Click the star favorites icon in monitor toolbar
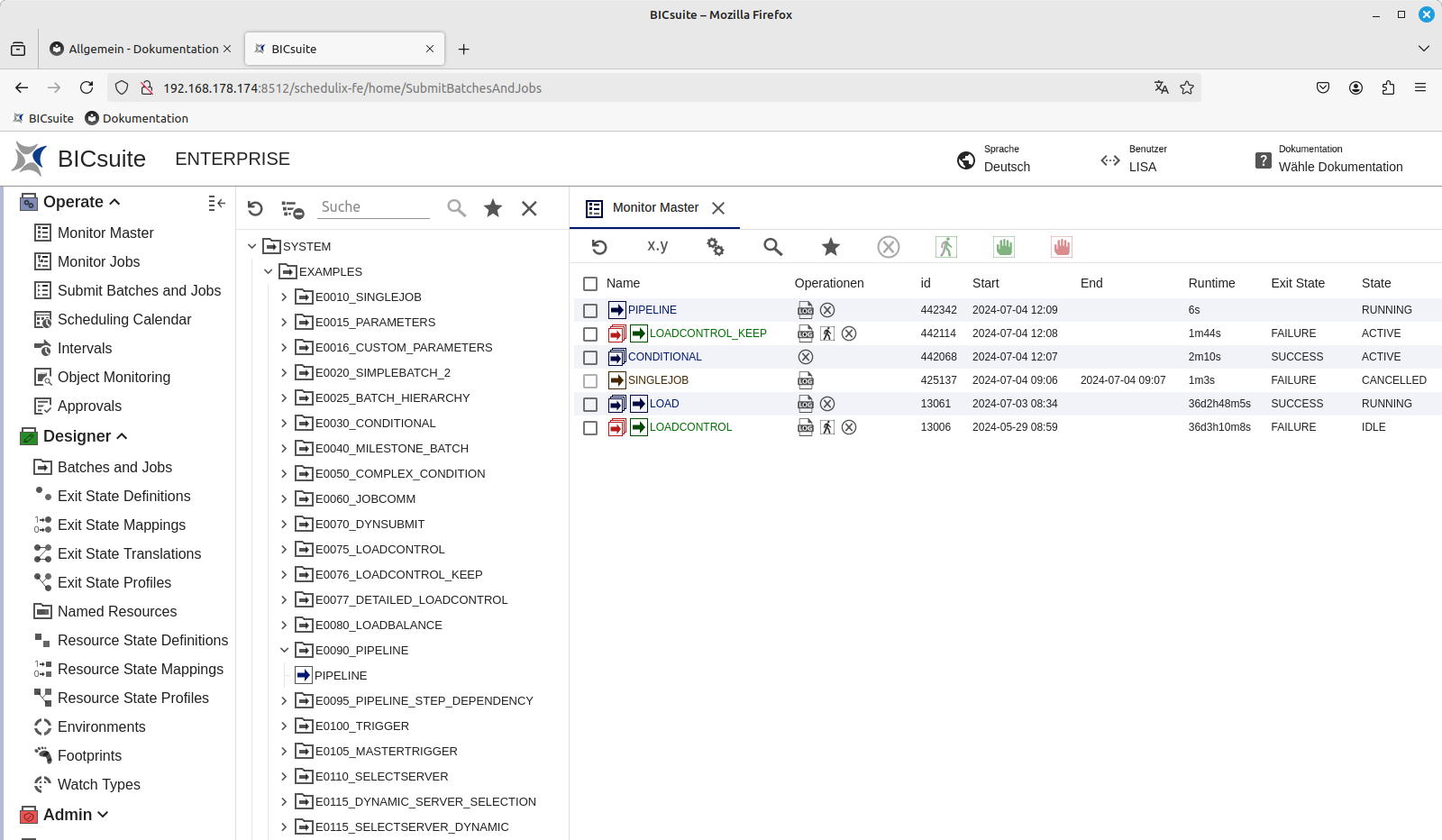Screen dimensions: 1442x840 (830, 247)
